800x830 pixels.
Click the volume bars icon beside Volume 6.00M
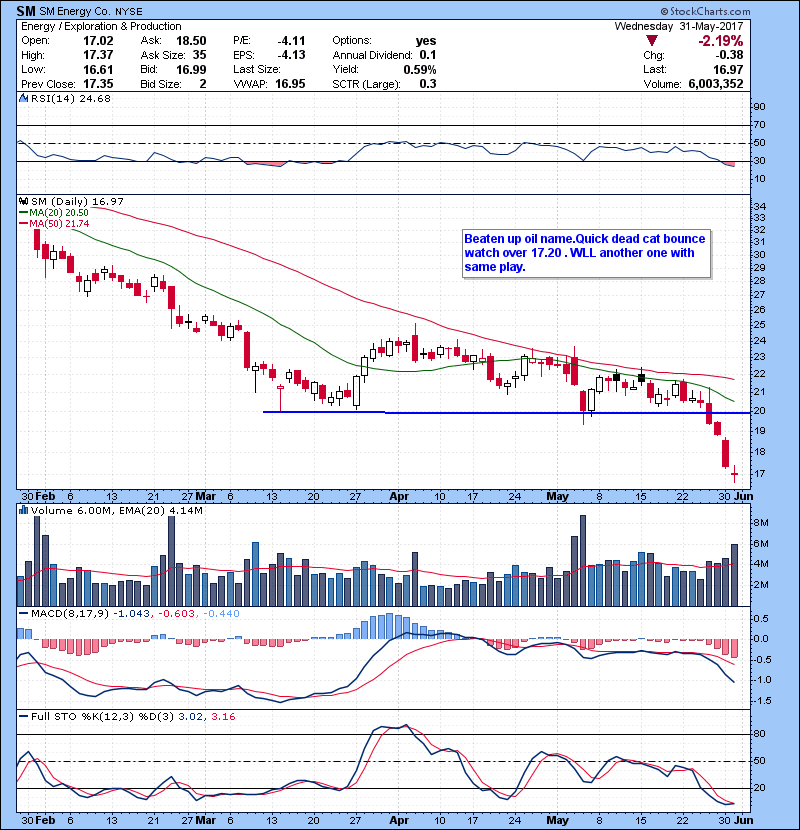pyautogui.click(x=24, y=510)
